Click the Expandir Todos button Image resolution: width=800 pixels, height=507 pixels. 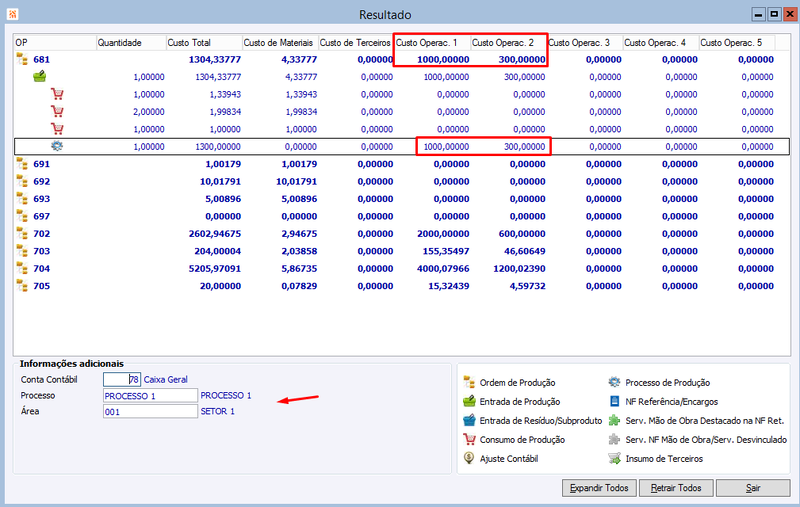599,488
